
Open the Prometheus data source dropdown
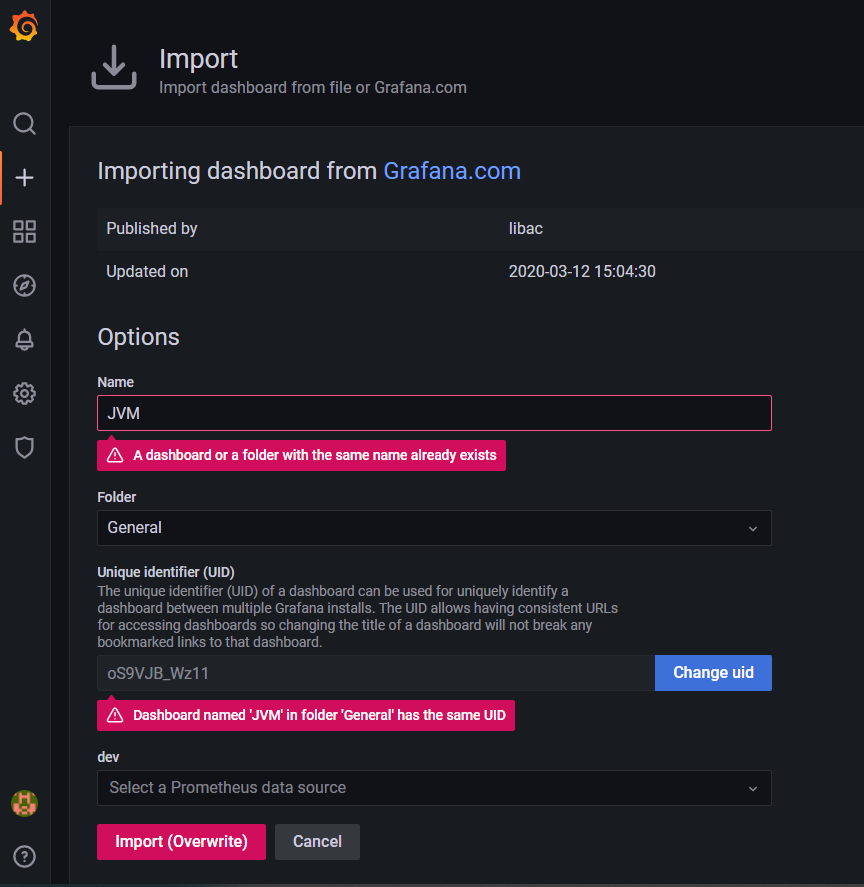(434, 787)
